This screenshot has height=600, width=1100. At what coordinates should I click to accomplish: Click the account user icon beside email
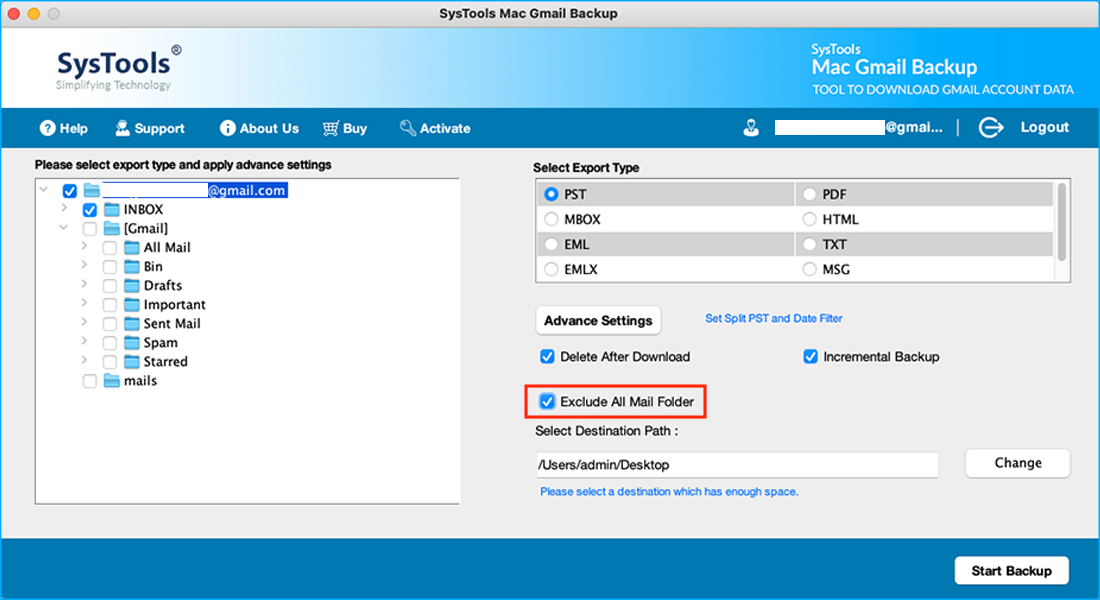pyautogui.click(x=751, y=128)
